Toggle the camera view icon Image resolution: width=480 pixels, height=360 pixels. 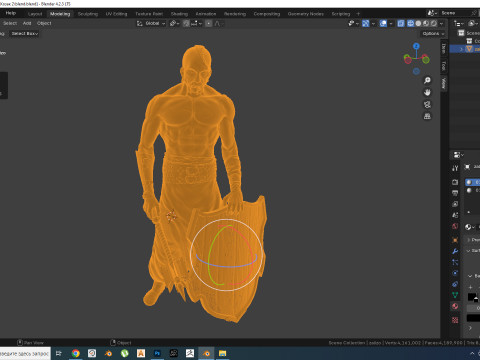tap(427, 104)
